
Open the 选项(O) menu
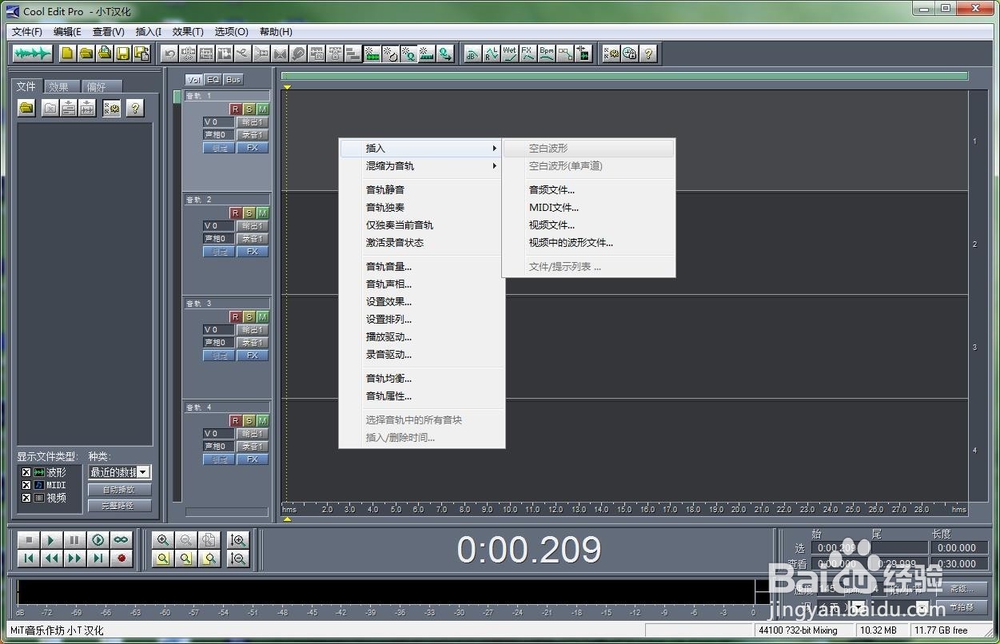click(232, 31)
